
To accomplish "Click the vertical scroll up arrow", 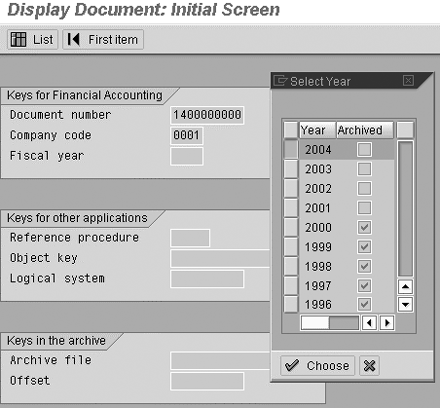I will point(405,287).
